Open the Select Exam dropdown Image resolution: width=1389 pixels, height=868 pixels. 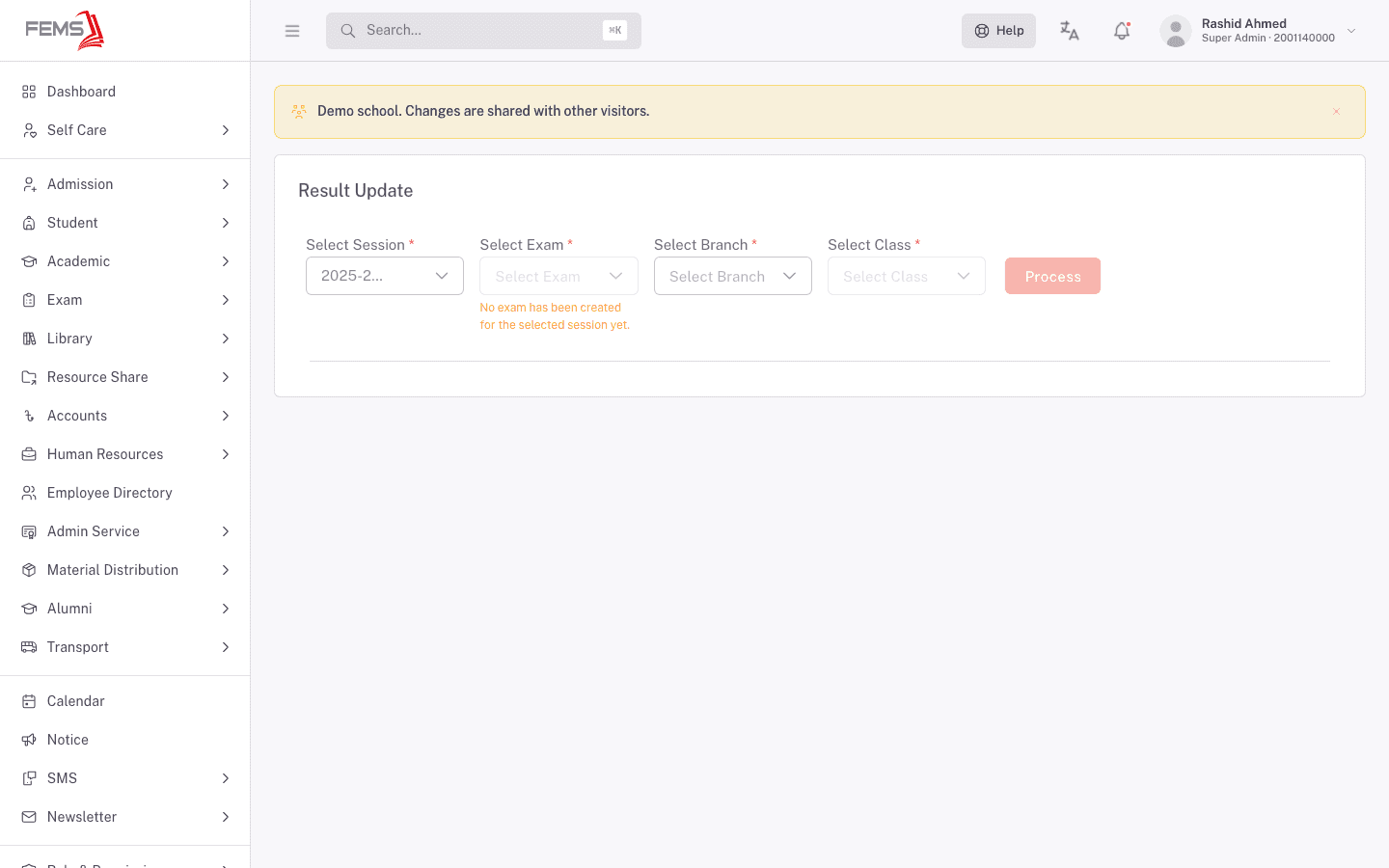pos(558,276)
